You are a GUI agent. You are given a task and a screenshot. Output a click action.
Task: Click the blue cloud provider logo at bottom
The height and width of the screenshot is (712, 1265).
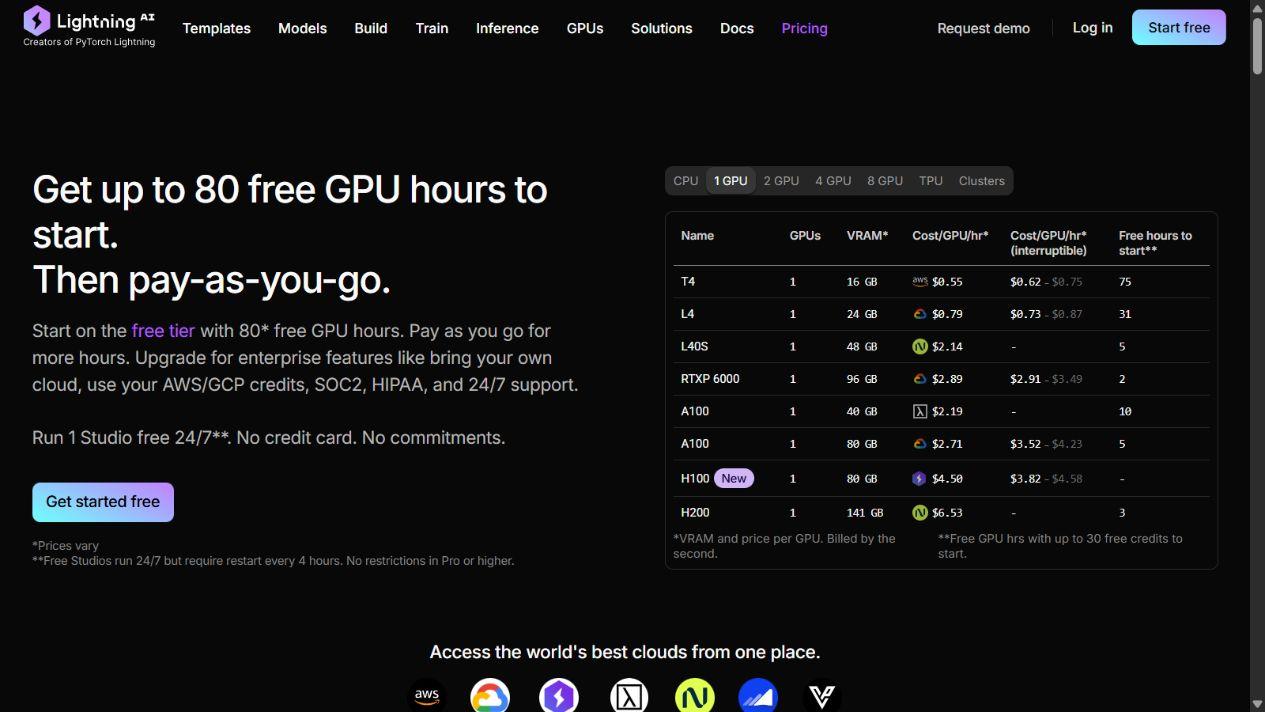coord(758,695)
